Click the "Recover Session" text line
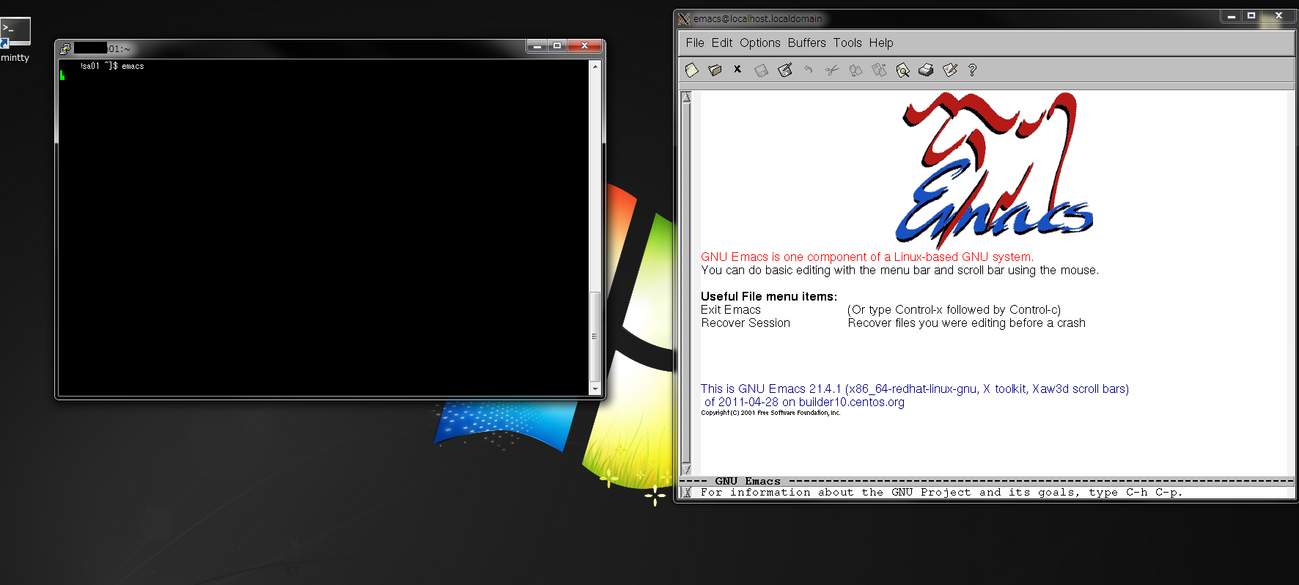 click(x=746, y=323)
